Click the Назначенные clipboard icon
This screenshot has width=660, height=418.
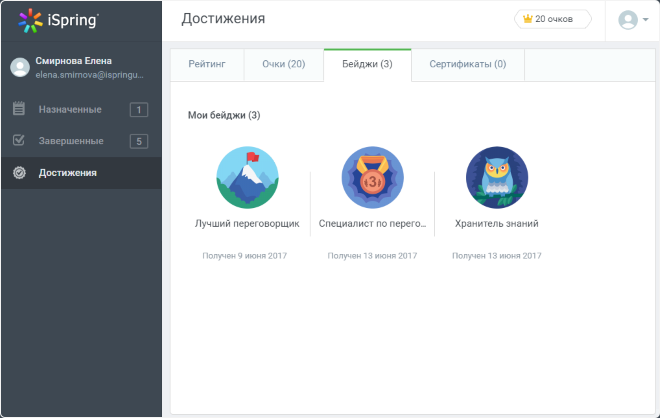coord(19,109)
